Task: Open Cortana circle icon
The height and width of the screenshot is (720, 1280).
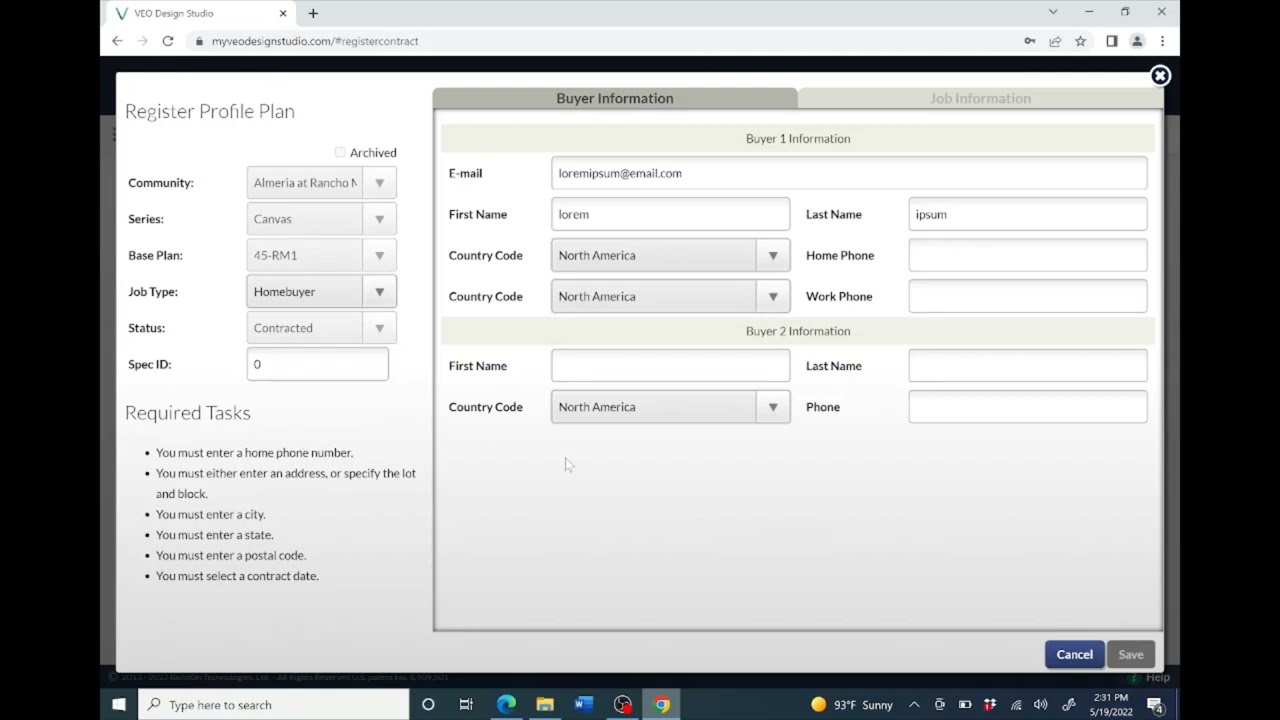Action: point(428,704)
